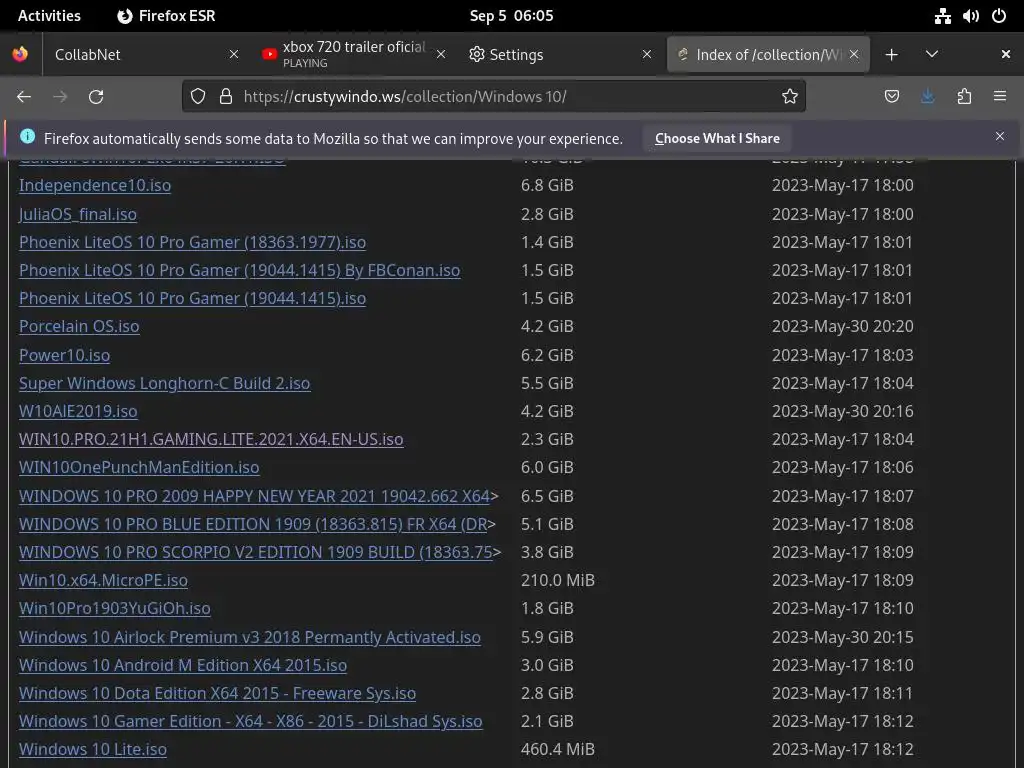The height and width of the screenshot is (768, 1024).
Task: Download Porcelain OS.iso
Action: coord(79,326)
